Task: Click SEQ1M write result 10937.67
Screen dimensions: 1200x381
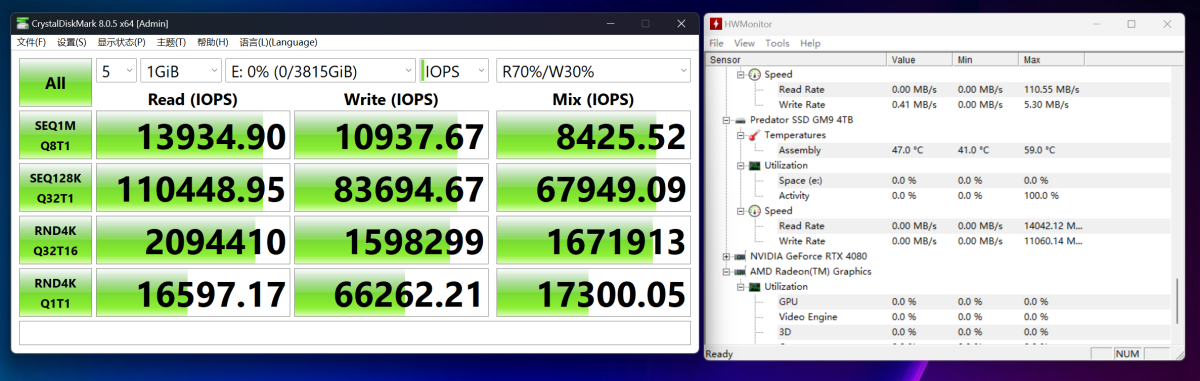Action: [391, 135]
